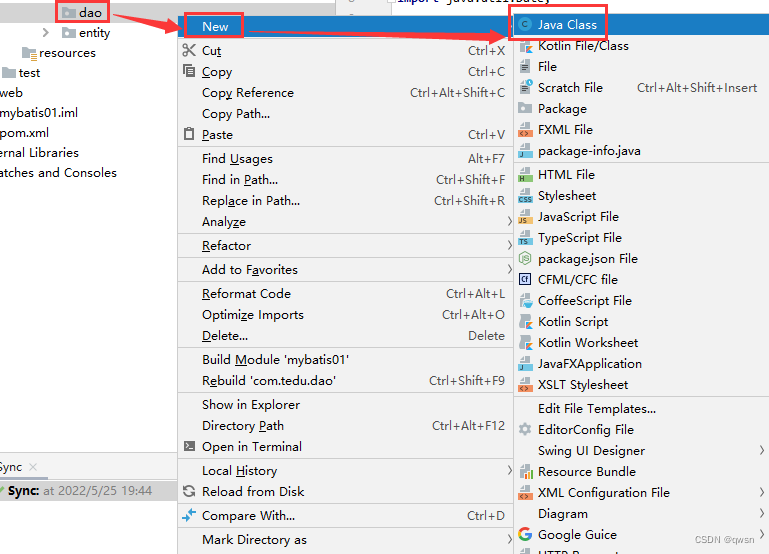Open the Add to Favorites submenu arrow
Image resolution: width=769 pixels, height=554 pixels.
point(509,269)
